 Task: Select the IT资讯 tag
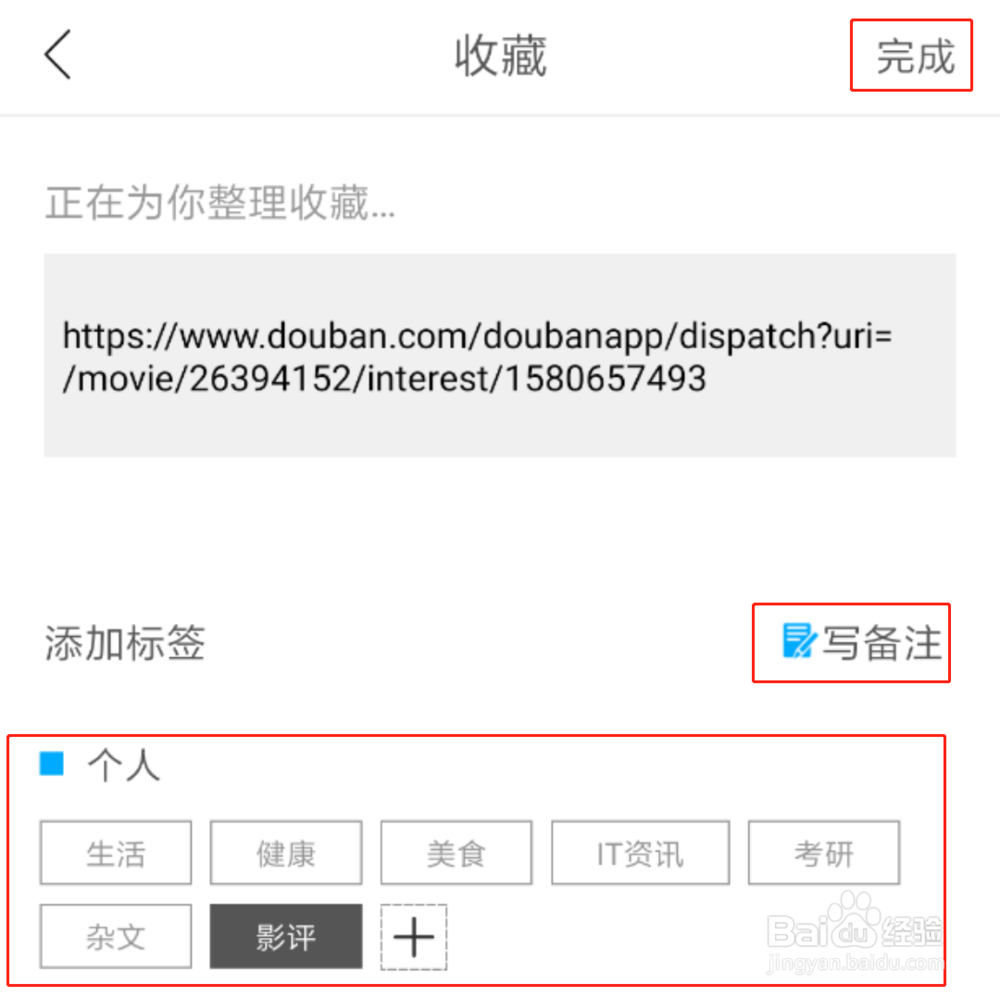click(640, 853)
